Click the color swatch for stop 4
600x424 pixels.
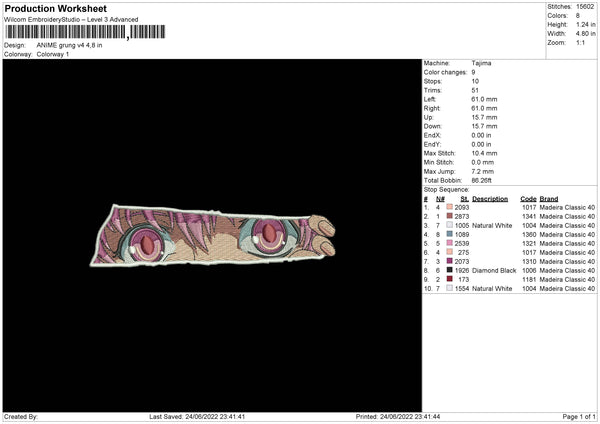tap(450, 234)
